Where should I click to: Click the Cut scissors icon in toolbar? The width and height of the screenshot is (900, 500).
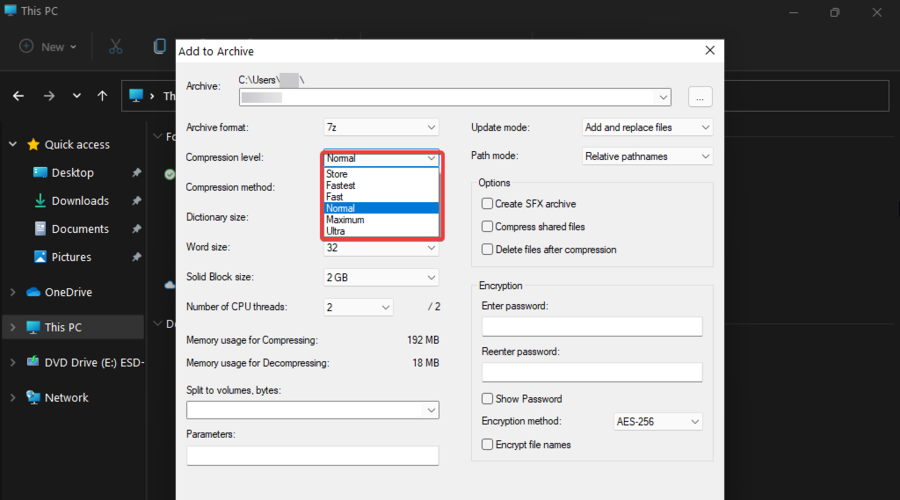[116, 46]
